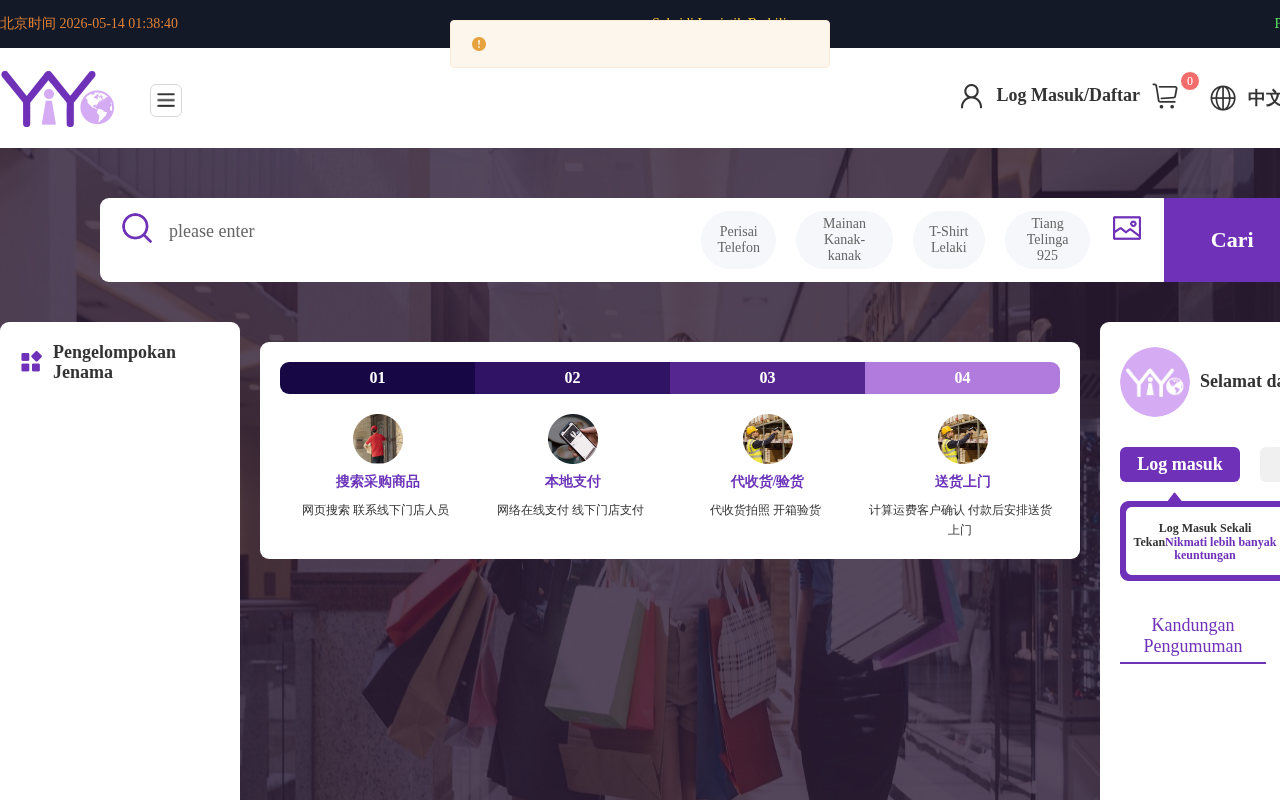Select the Perisai Telefon suggestion tag

pos(738,240)
